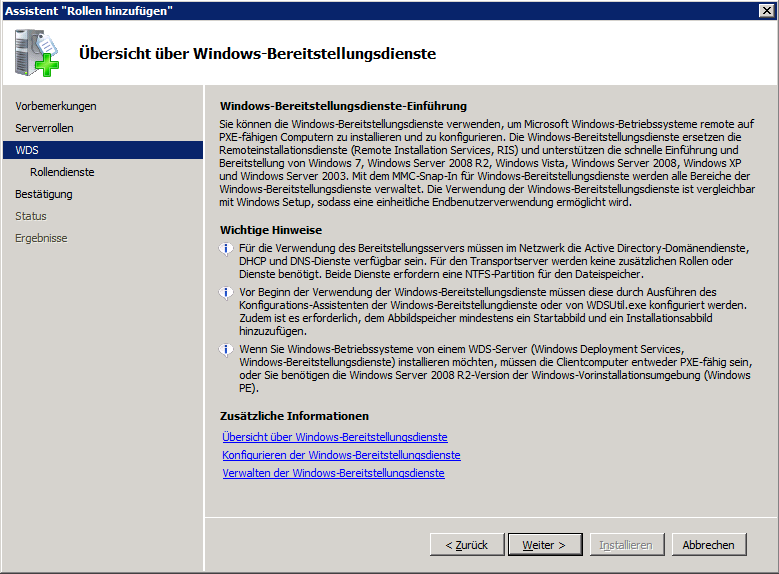This screenshot has width=779, height=574.
Task: Click the greyed-out Status step
Action: pos(31,216)
